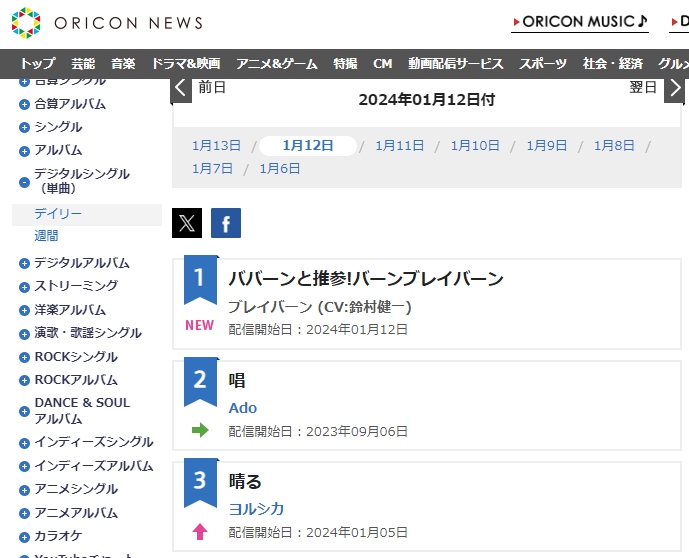Image resolution: width=689 pixels, height=558 pixels.
Task: Open the カラオケ category label
Action: coord(58,536)
